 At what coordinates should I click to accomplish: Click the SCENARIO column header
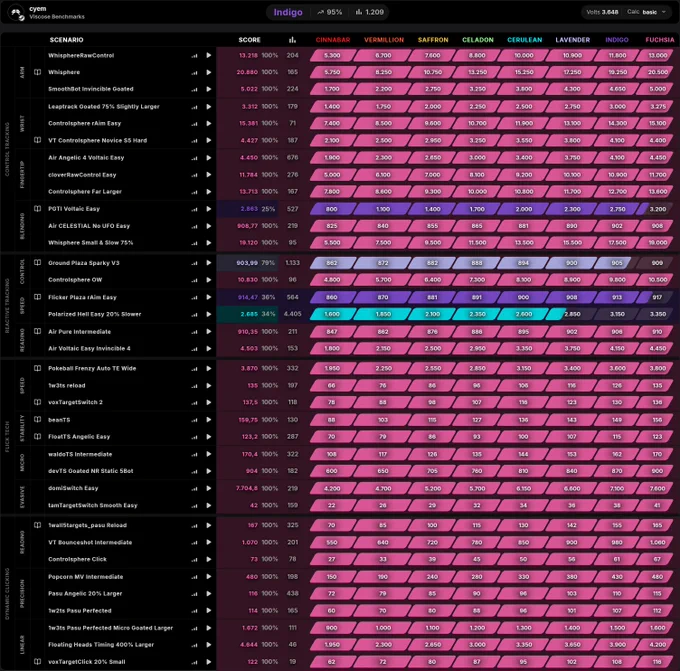pos(66,40)
